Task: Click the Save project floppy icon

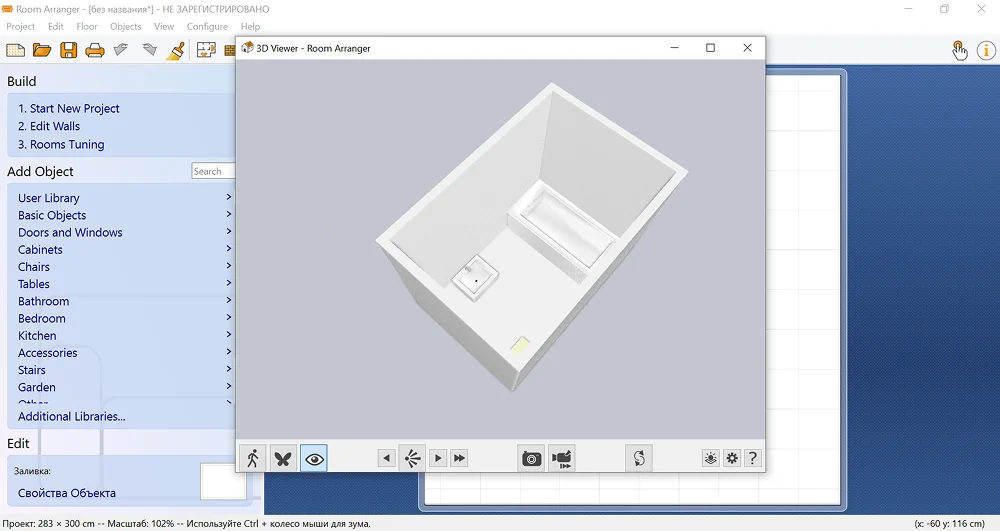Action: tap(68, 50)
